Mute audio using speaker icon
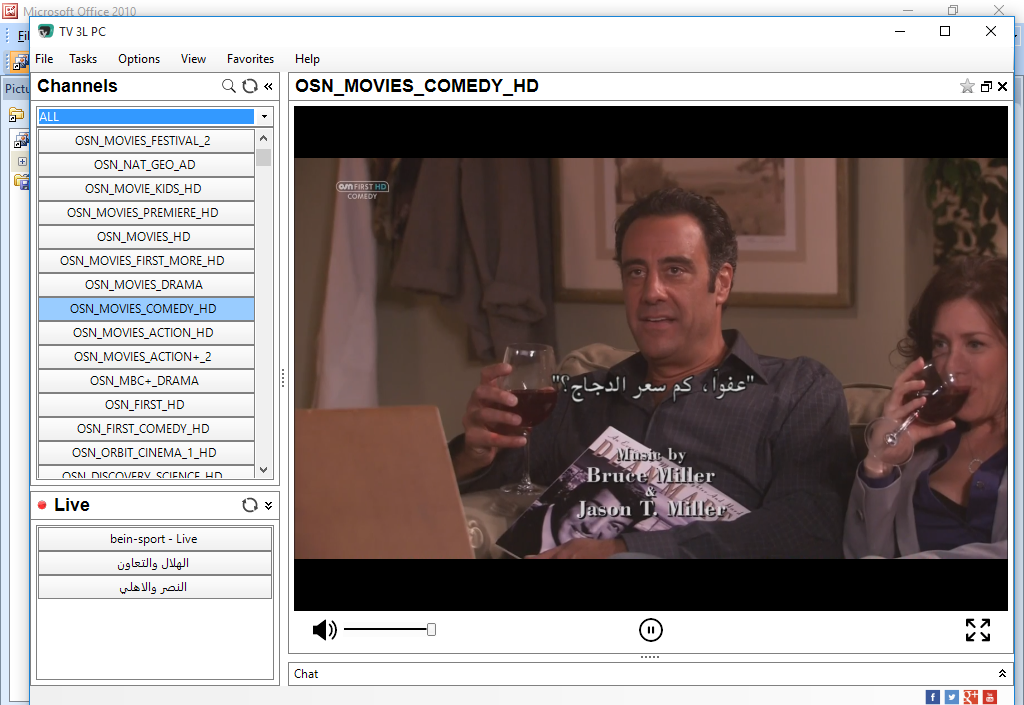The height and width of the screenshot is (705, 1024). [x=325, y=630]
